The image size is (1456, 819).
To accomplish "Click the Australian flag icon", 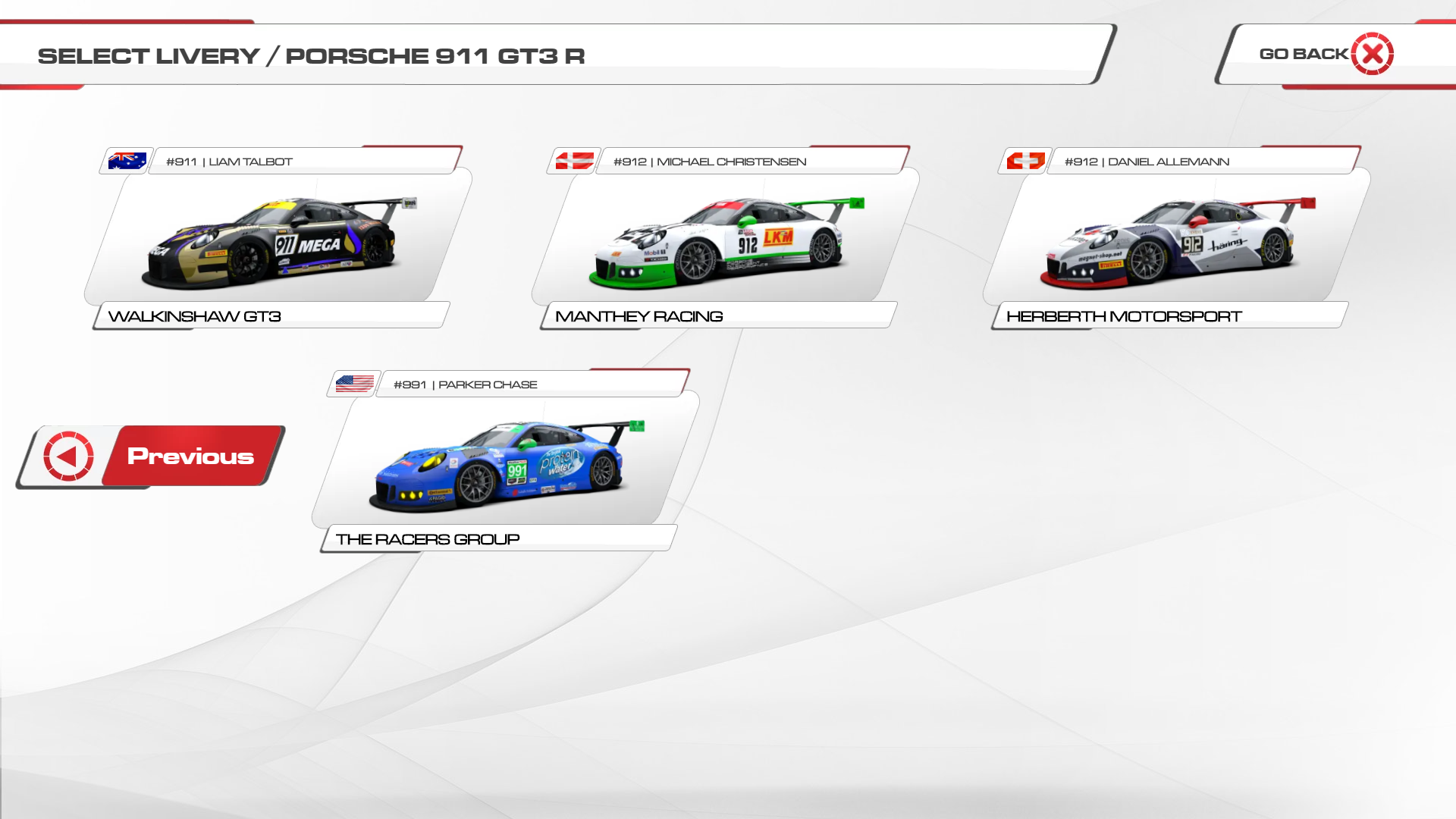I will tap(127, 161).
